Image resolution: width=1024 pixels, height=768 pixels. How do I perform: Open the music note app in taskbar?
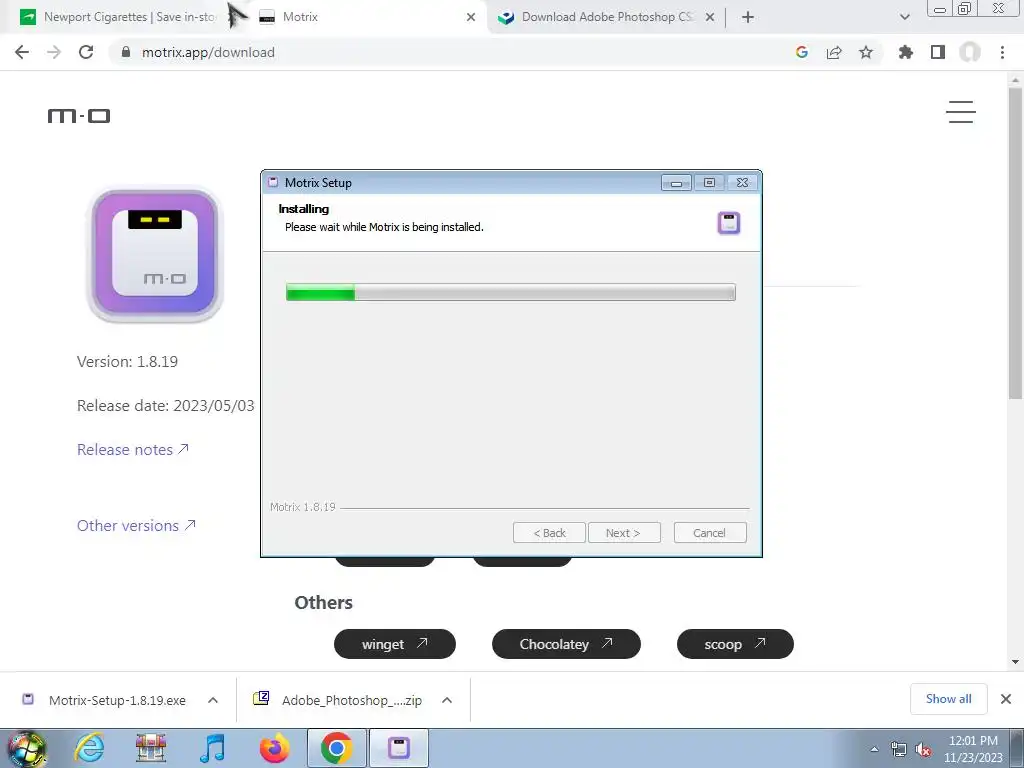click(x=212, y=748)
